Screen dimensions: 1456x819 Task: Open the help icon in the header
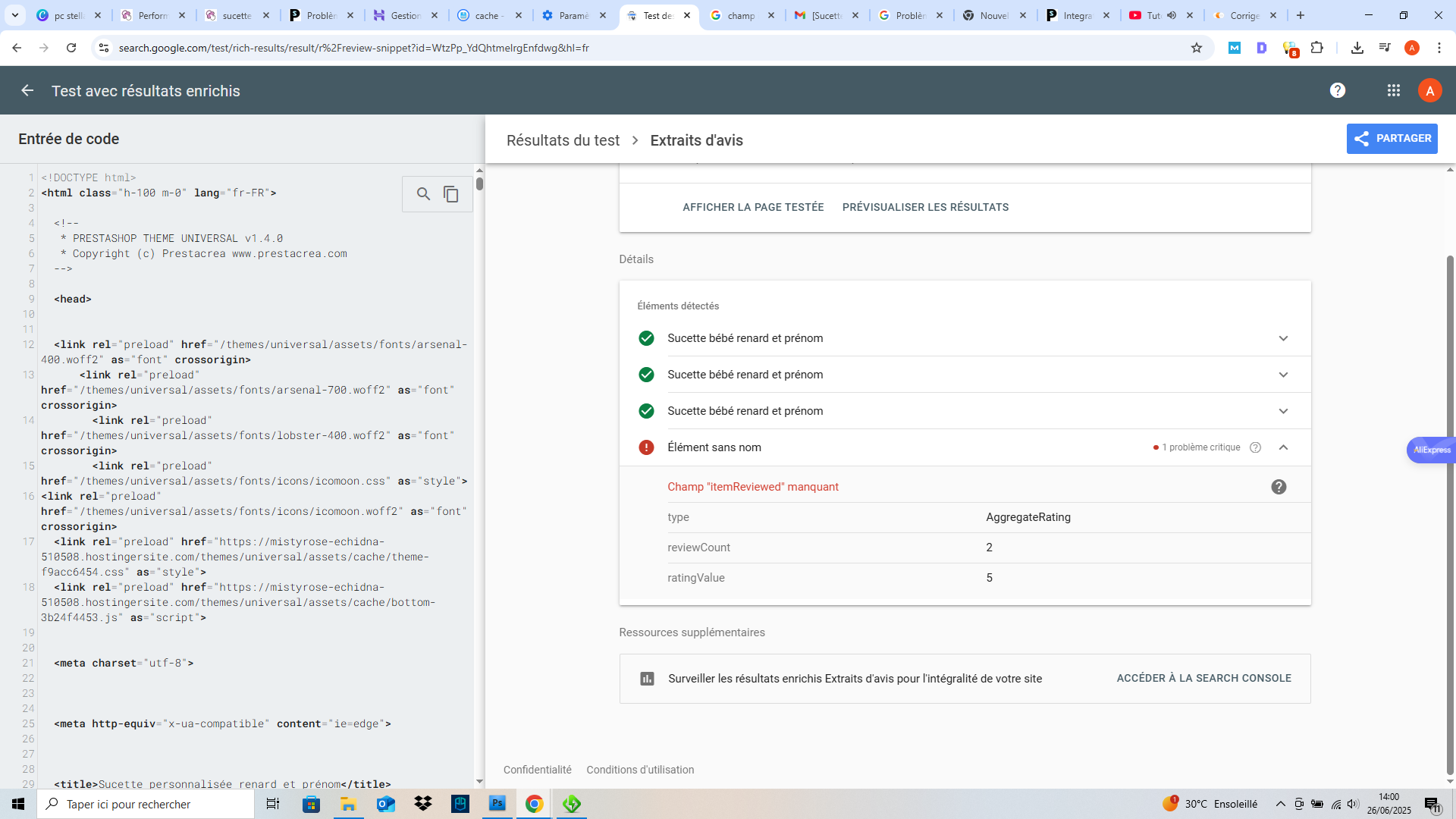pos(1338,91)
